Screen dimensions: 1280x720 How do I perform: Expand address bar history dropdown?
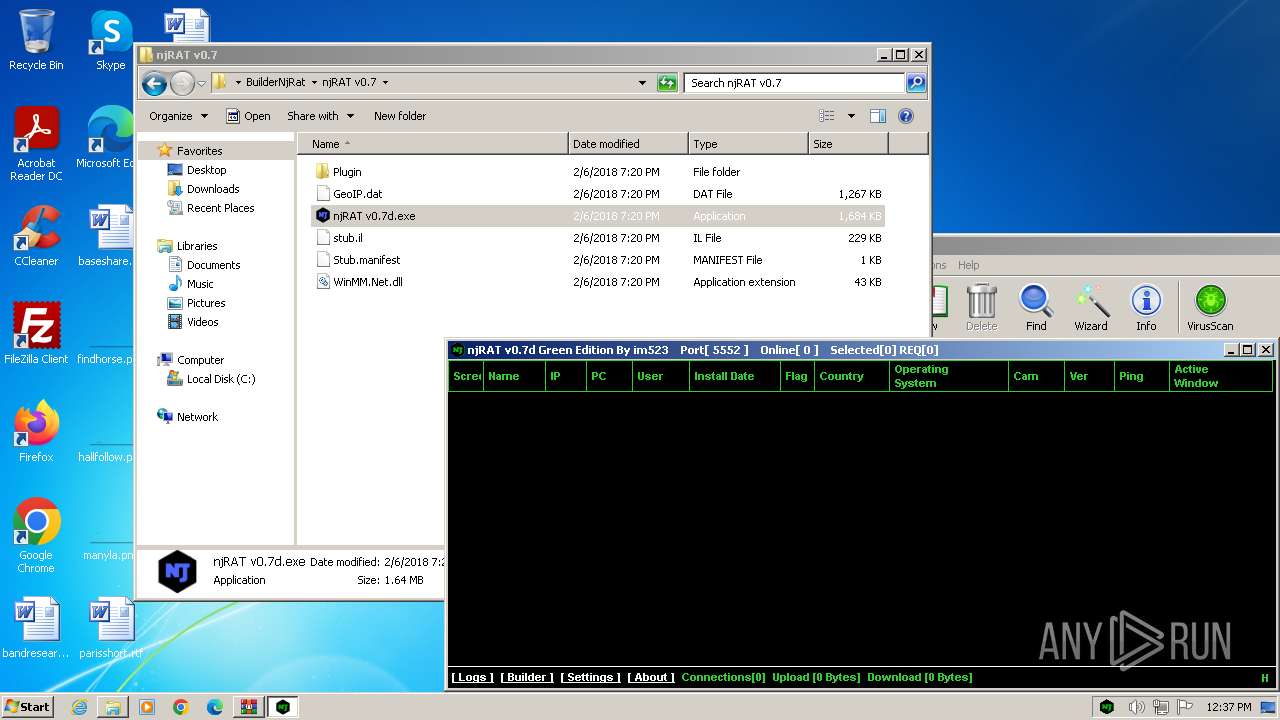pos(642,83)
